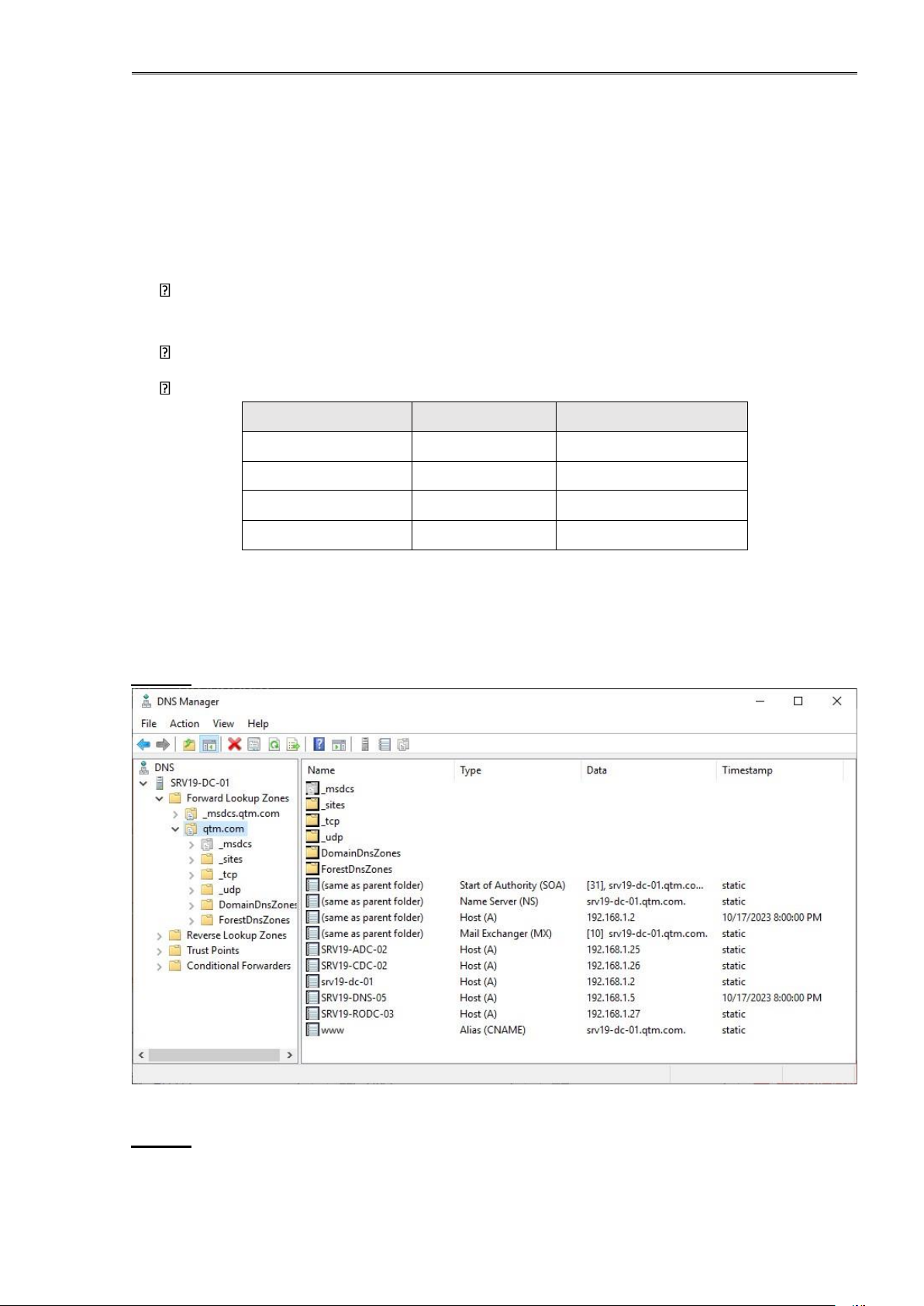Select ForestDnsZones folder in right pane
Image resolution: width=924 pixels, height=1306 pixels.
tap(350, 869)
